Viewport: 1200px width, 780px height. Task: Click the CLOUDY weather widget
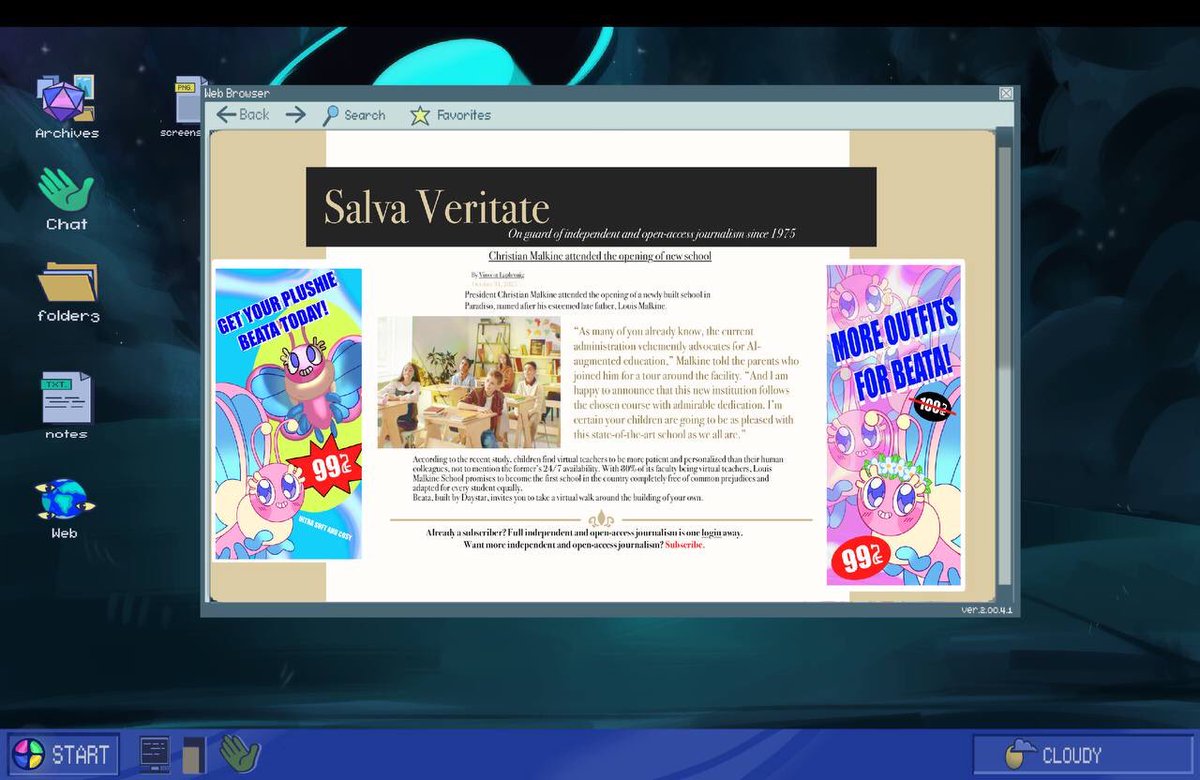[x=1082, y=755]
